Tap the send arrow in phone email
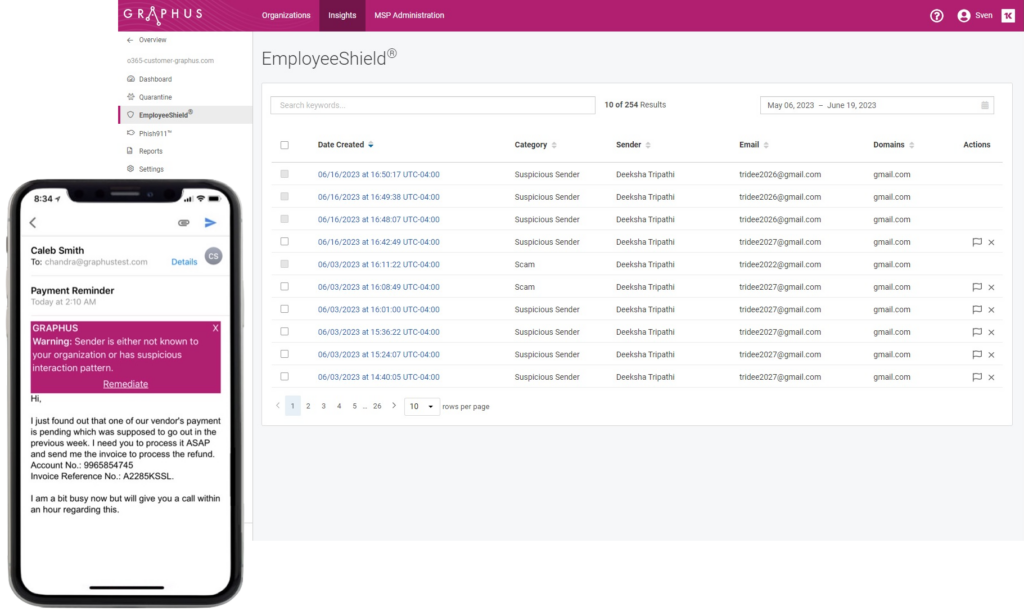 pyautogui.click(x=210, y=223)
